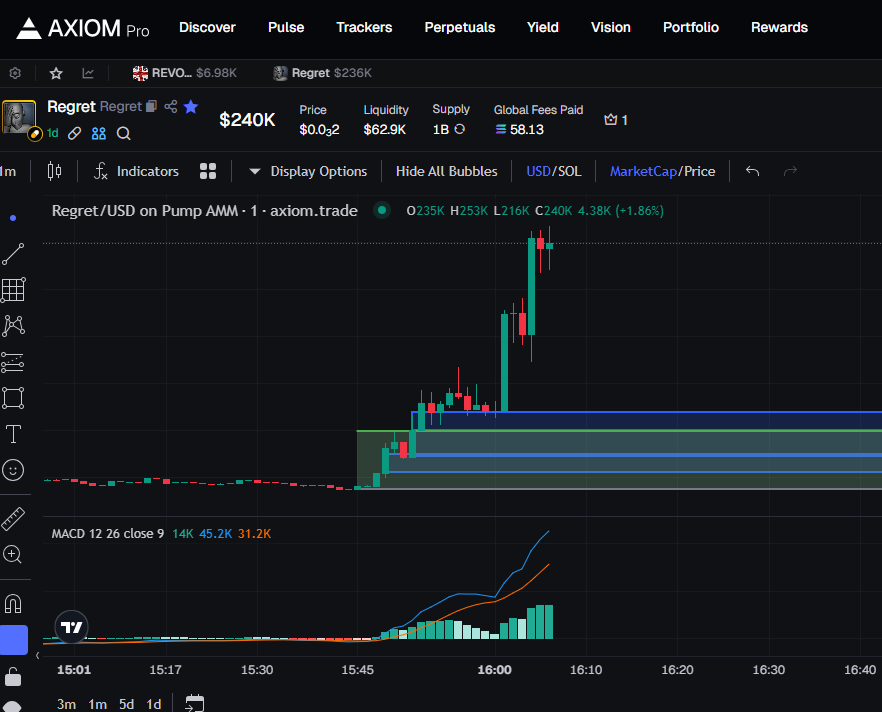Open the Perpetuals tab

point(460,28)
